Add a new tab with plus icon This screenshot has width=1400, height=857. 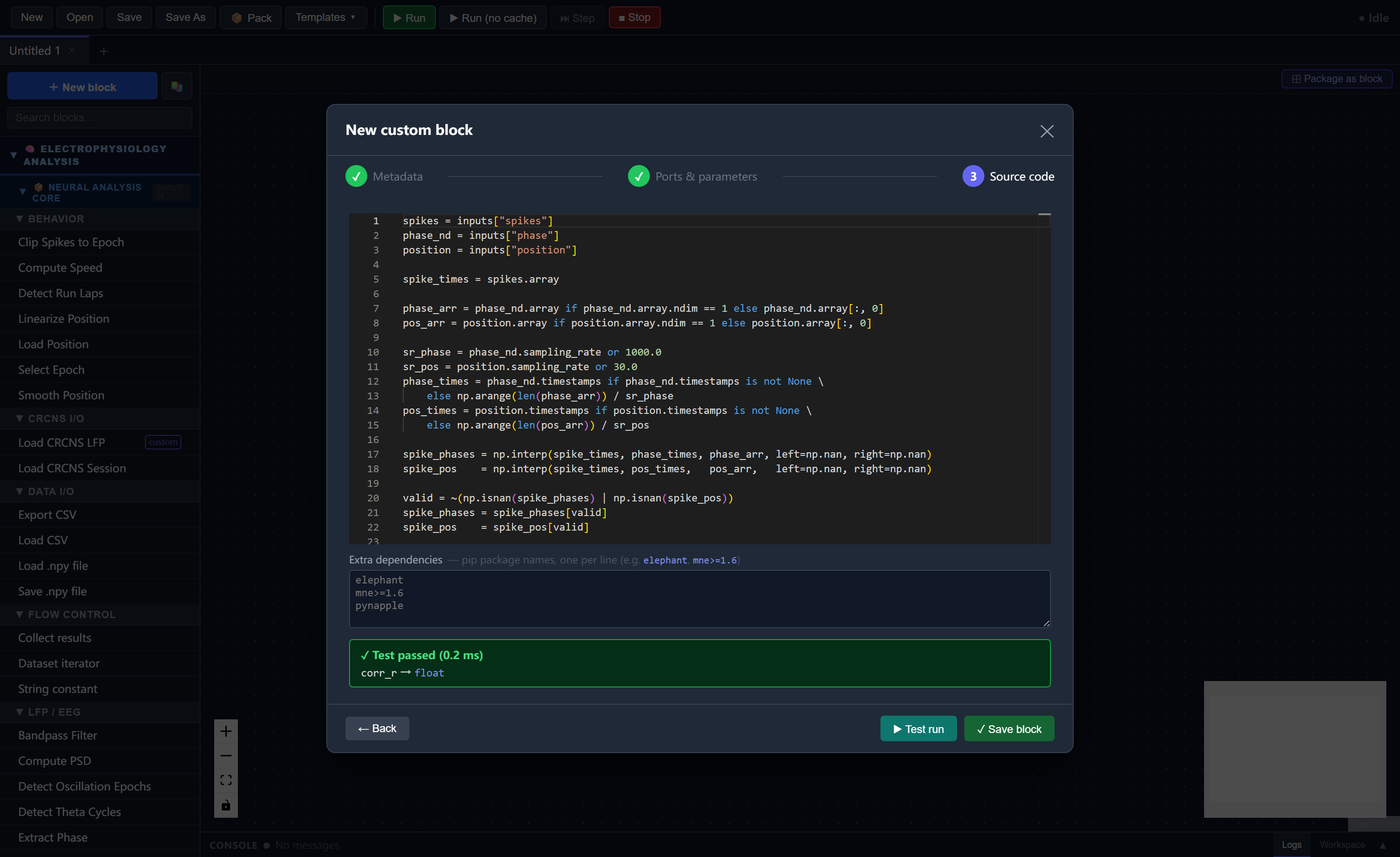[103, 51]
